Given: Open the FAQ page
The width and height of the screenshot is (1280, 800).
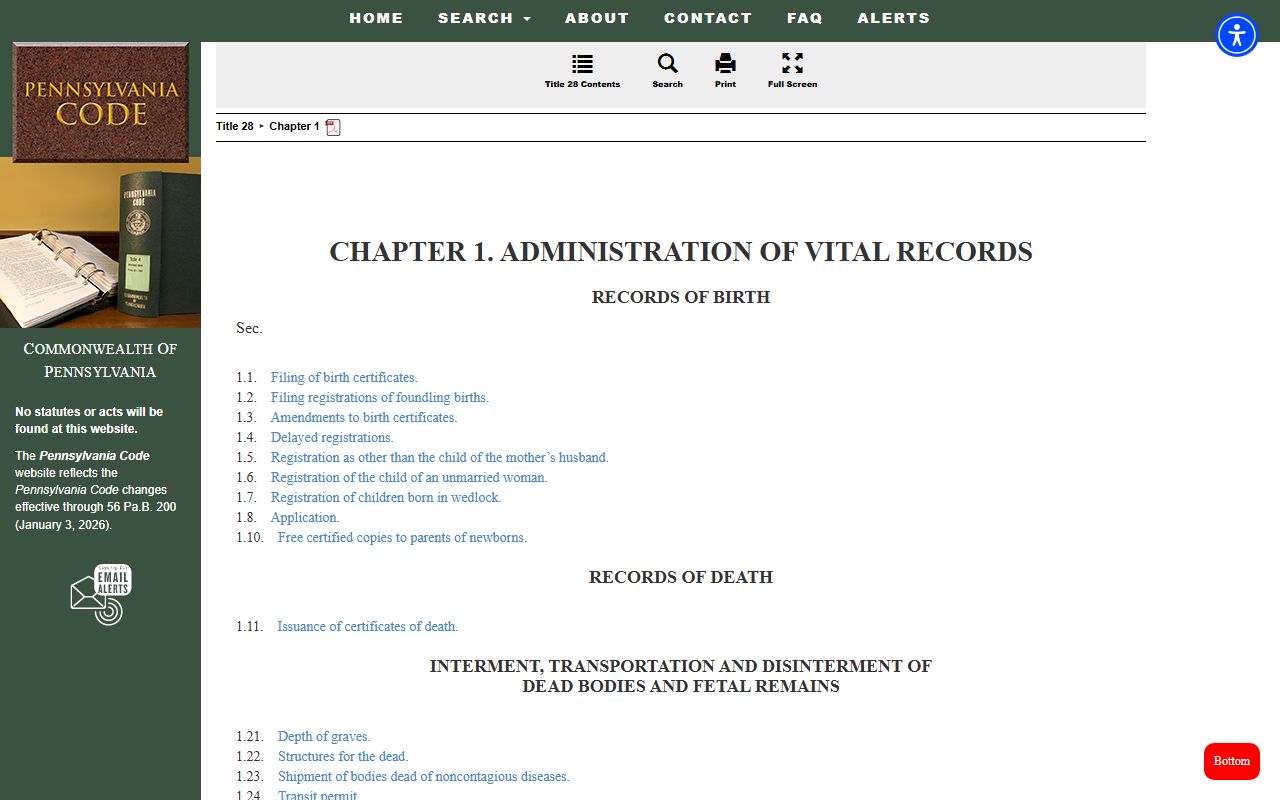Looking at the screenshot, I should (805, 18).
